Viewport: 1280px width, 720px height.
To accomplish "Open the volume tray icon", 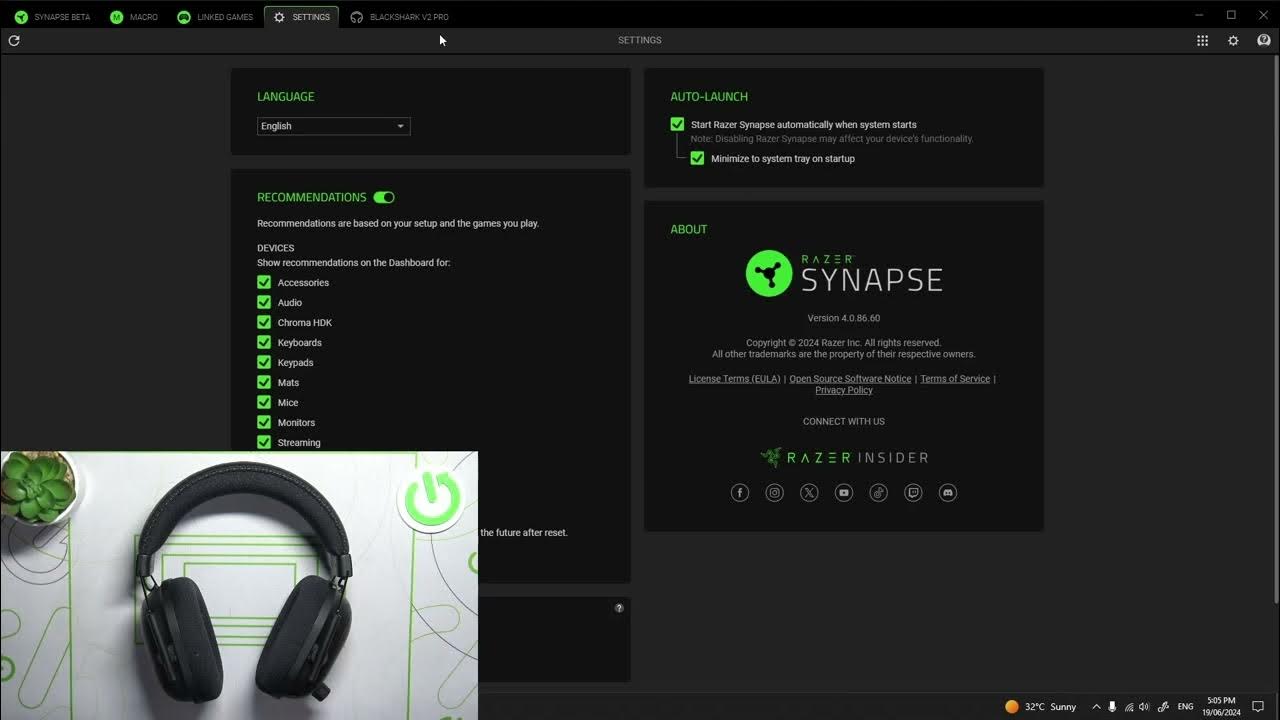I will point(1144,706).
